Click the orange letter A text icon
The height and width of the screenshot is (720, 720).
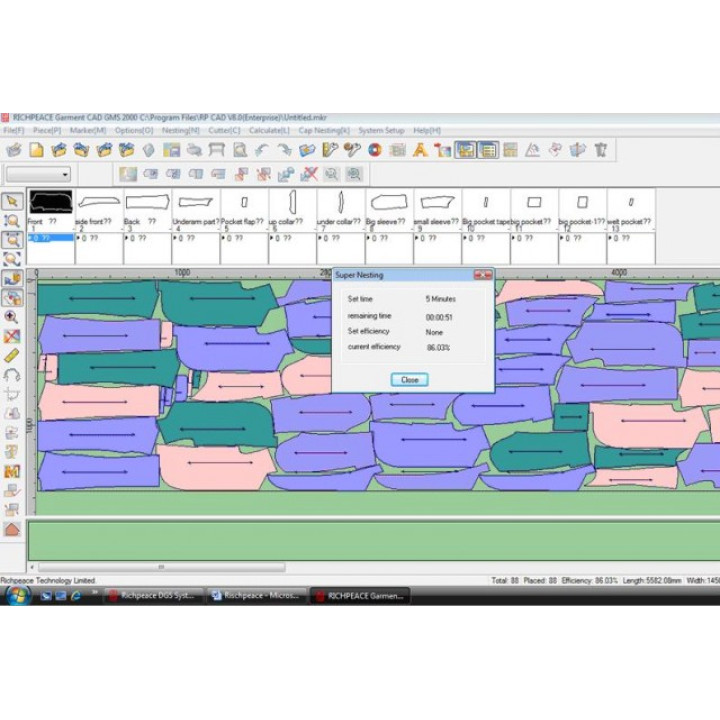pyautogui.click(x=420, y=150)
